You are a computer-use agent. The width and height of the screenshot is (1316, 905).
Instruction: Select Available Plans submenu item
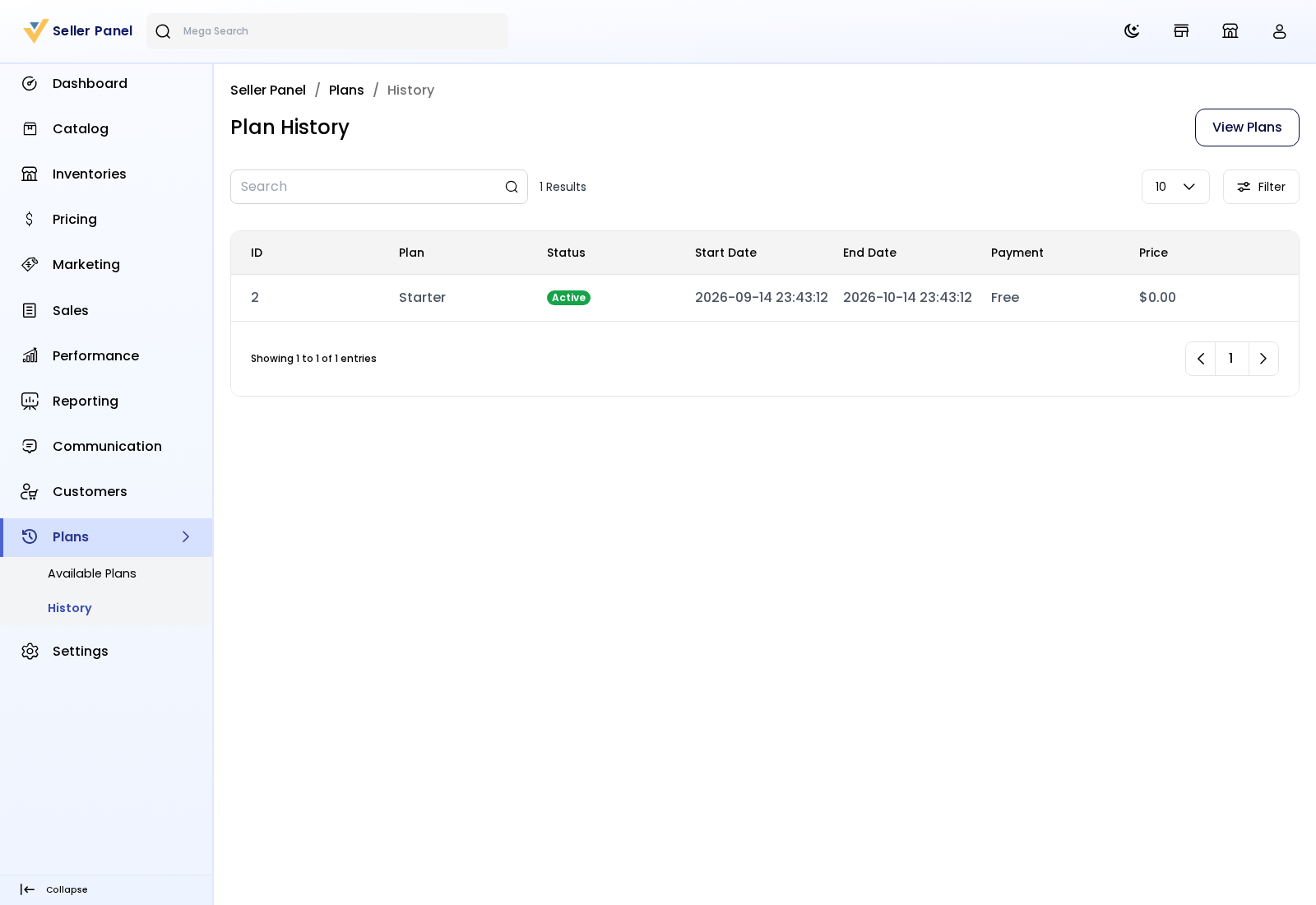[x=92, y=573]
